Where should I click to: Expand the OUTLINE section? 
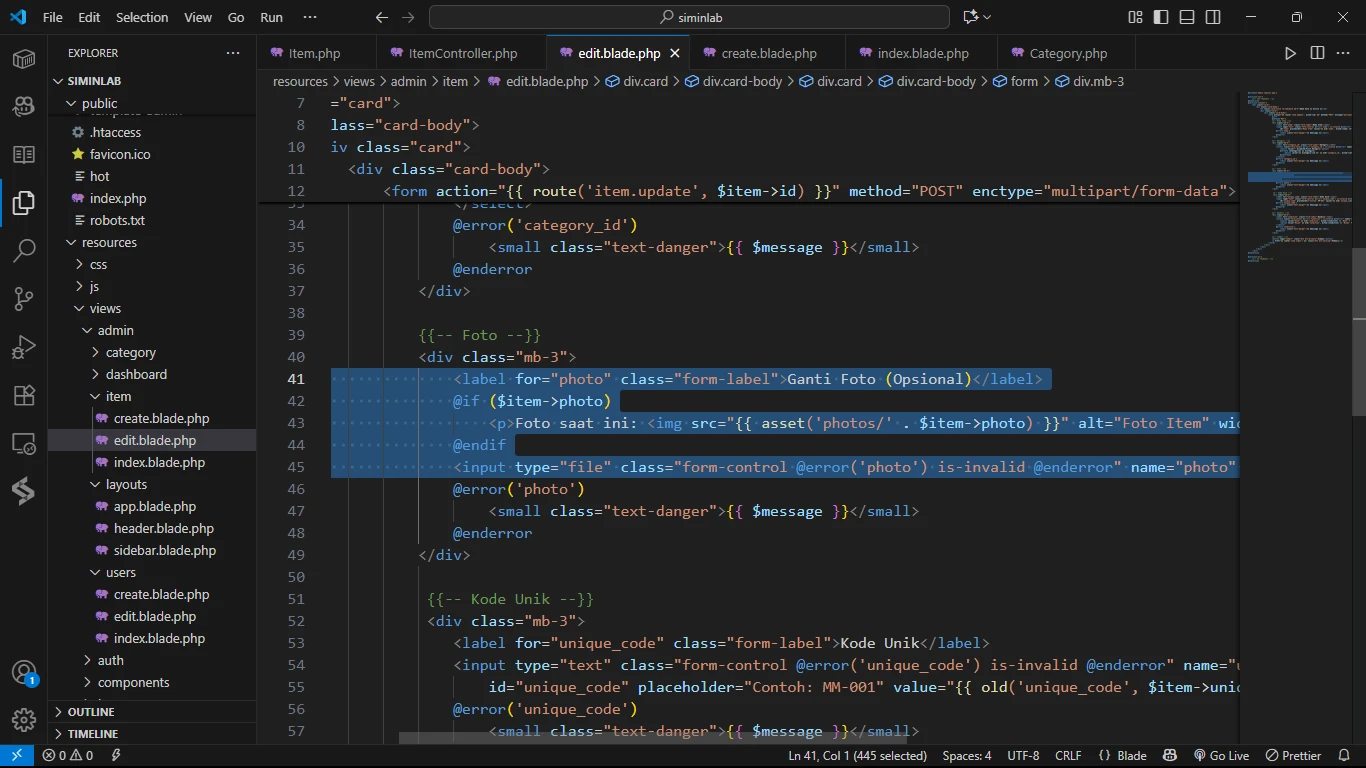[91, 712]
